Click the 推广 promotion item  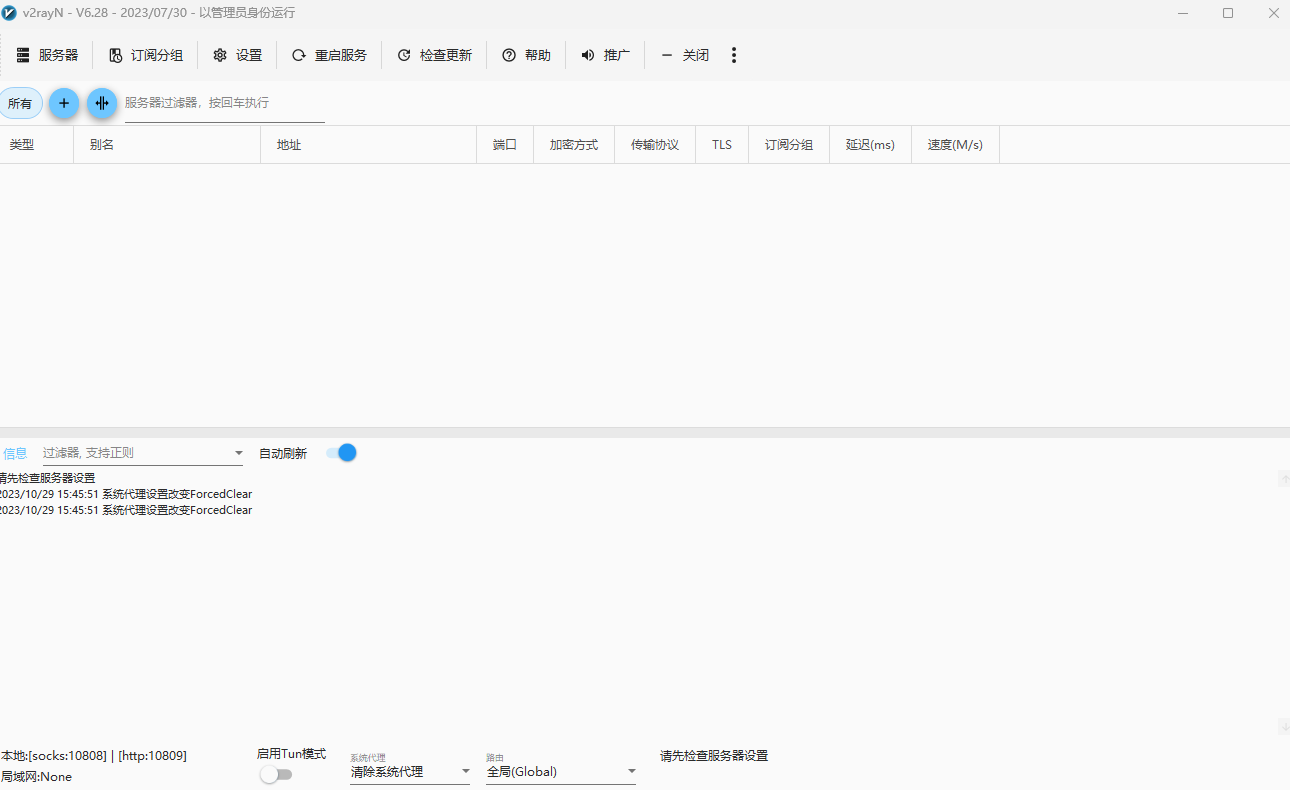[x=605, y=55]
